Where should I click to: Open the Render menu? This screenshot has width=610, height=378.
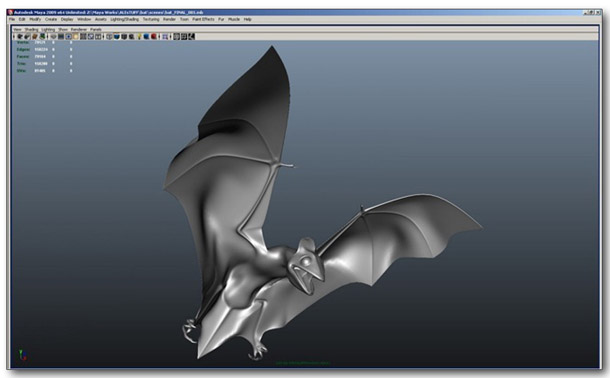pos(169,19)
